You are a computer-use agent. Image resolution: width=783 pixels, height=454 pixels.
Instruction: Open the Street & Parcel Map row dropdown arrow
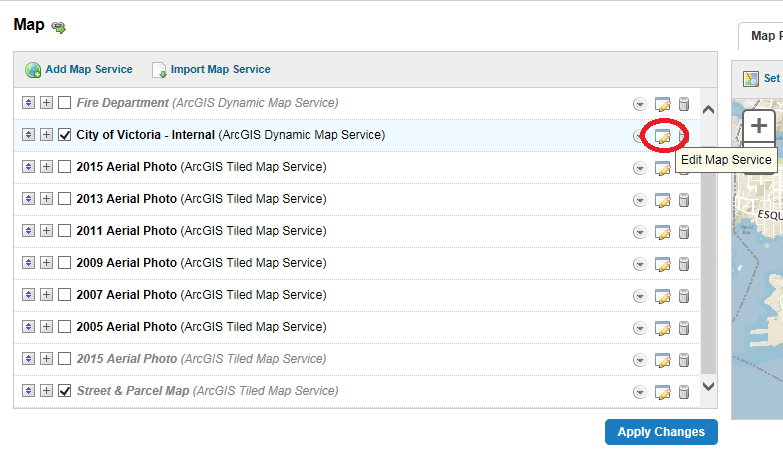click(640, 392)
